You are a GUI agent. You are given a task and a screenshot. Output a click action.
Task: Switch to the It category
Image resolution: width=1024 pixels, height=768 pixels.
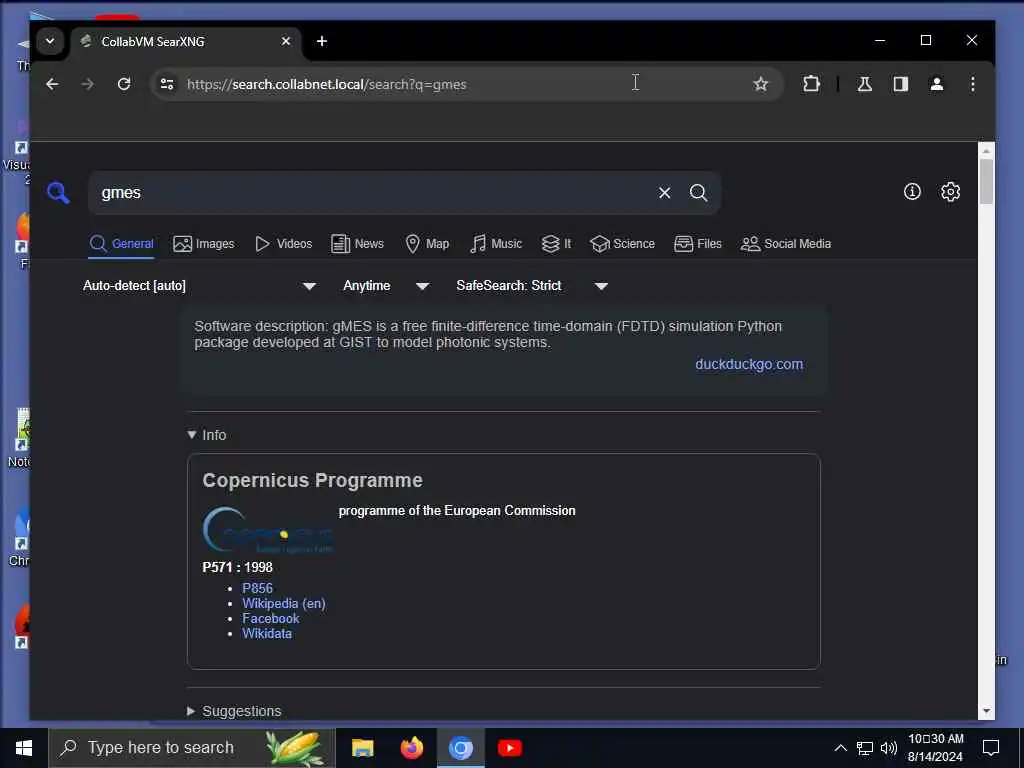tap(556, 244)
